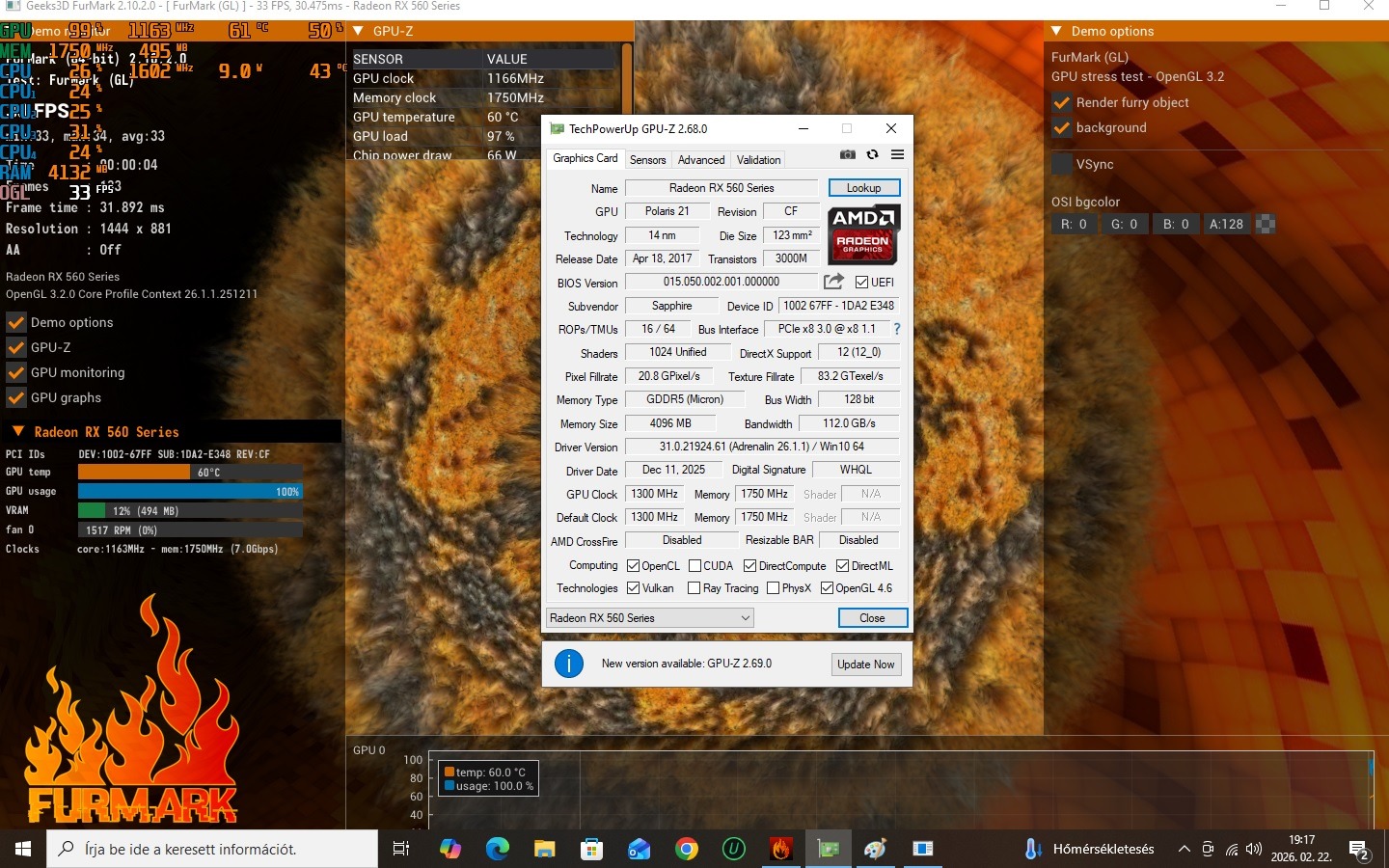This screenshot has width=1389, height=868.
Task: Toggle the PhysX checkbox
Action: 773,588
